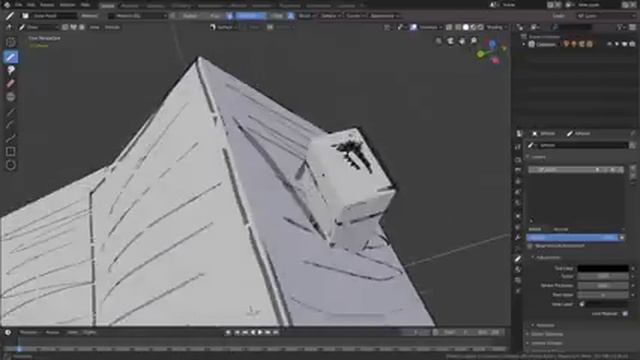Click the Tint Color black swatch
The width and height of the screenshot is (640, 360).
[x=603, y=268]
